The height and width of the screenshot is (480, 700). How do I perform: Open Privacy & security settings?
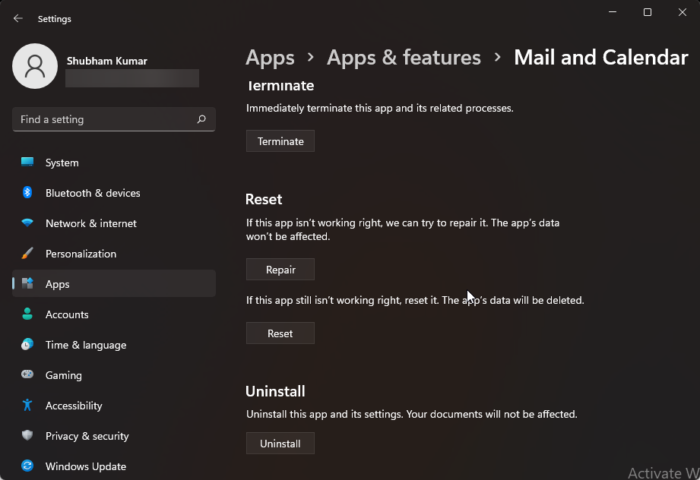[x=114, y=436]
